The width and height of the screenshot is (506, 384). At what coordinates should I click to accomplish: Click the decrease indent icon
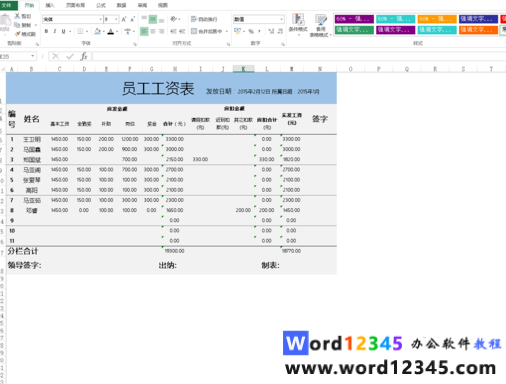pos(173,31)
